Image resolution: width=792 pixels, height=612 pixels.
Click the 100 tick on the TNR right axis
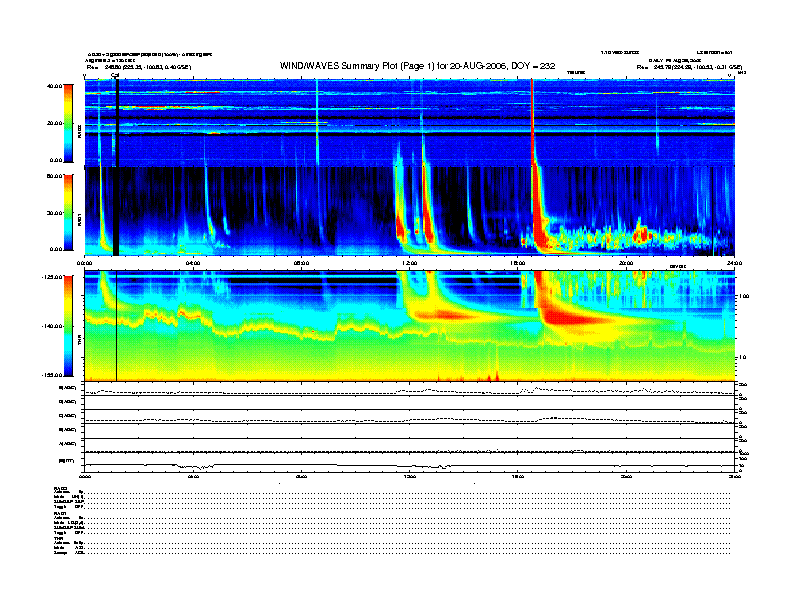point(743,296)
